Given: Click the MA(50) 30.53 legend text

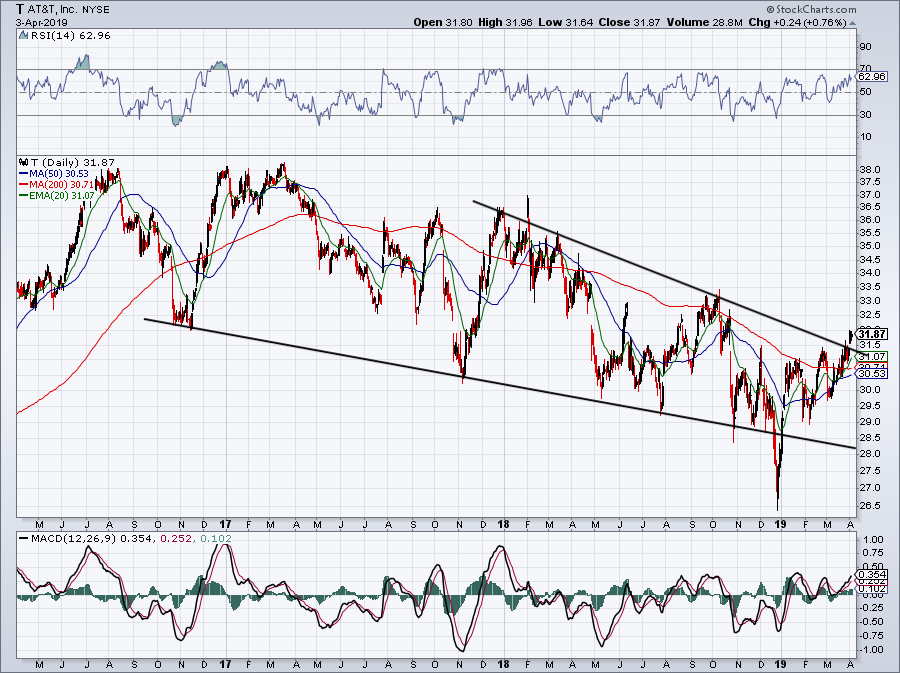Looking at the screenshot, I should tap(59, 173).
